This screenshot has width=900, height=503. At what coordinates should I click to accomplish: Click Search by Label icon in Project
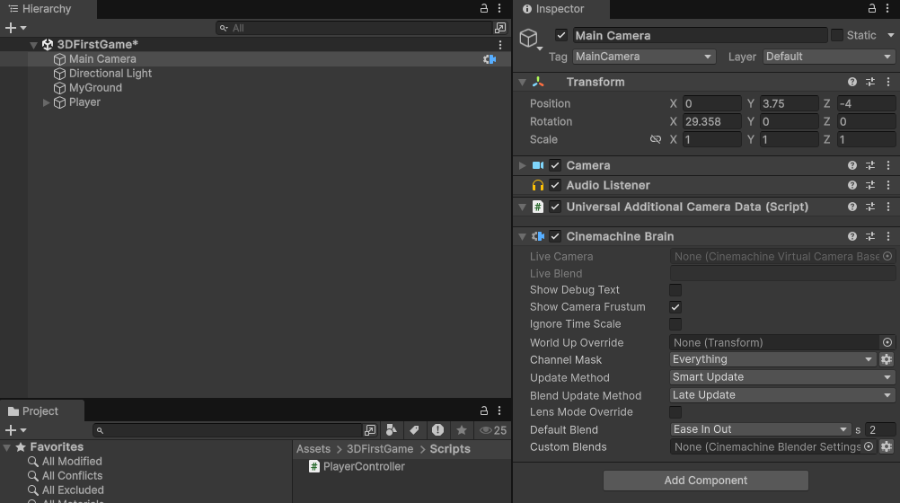[x=414, y=430]
